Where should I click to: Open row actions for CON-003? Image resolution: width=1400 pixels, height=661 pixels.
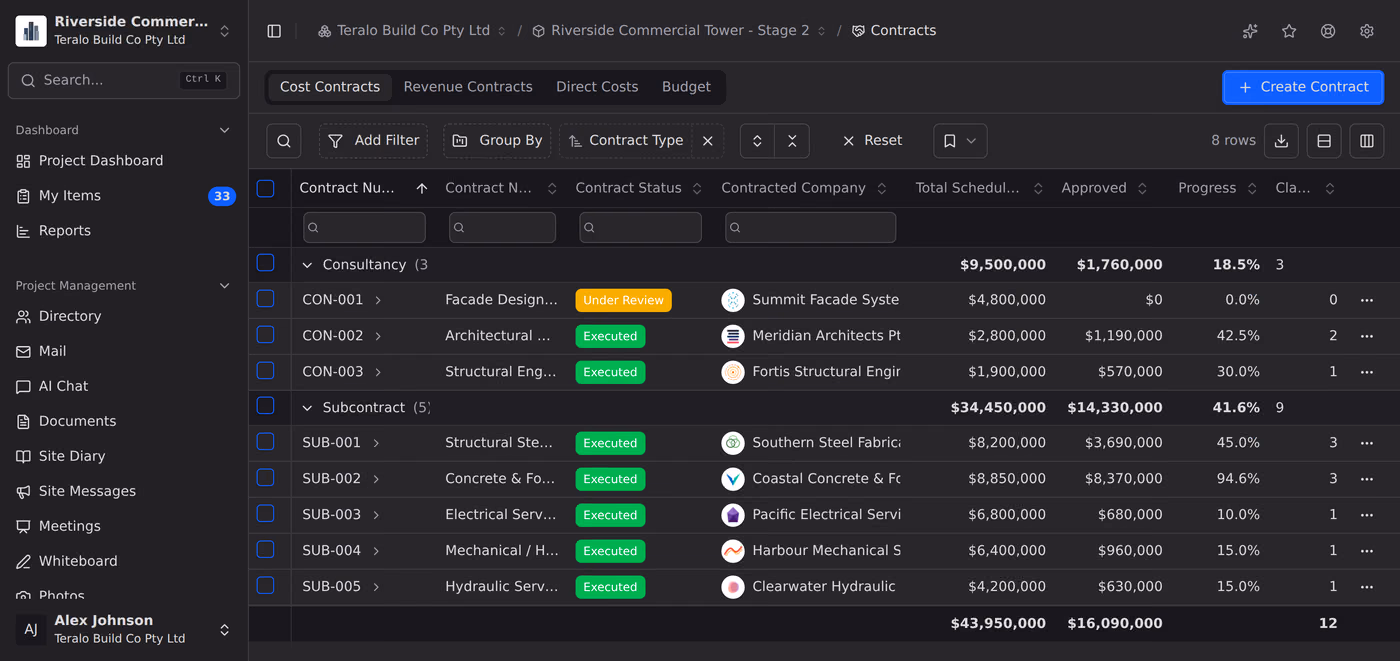1367,372
